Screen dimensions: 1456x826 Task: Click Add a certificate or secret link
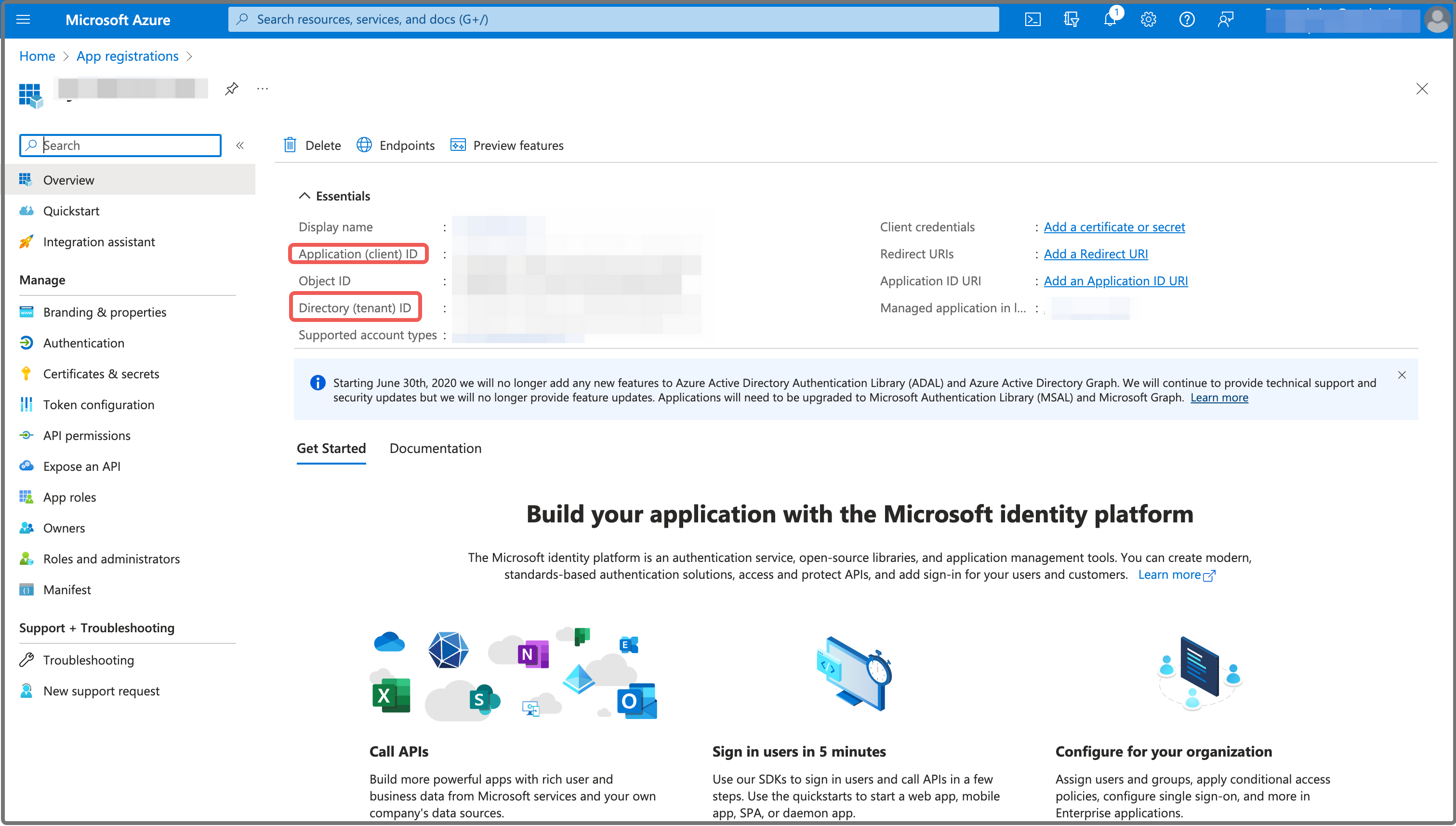[x=1114, y=227]
